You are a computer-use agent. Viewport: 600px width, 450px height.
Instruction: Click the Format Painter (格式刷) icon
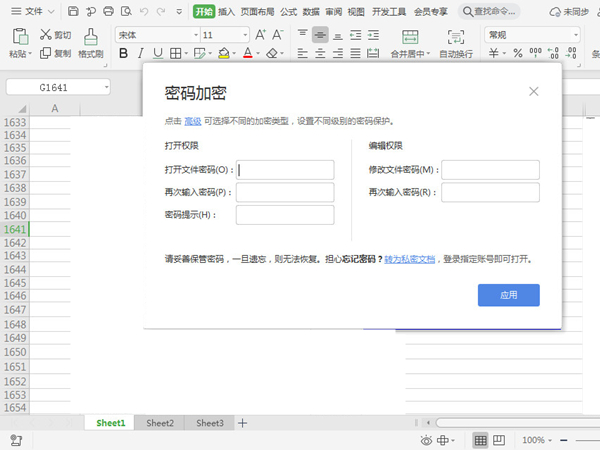coord(91,36)
